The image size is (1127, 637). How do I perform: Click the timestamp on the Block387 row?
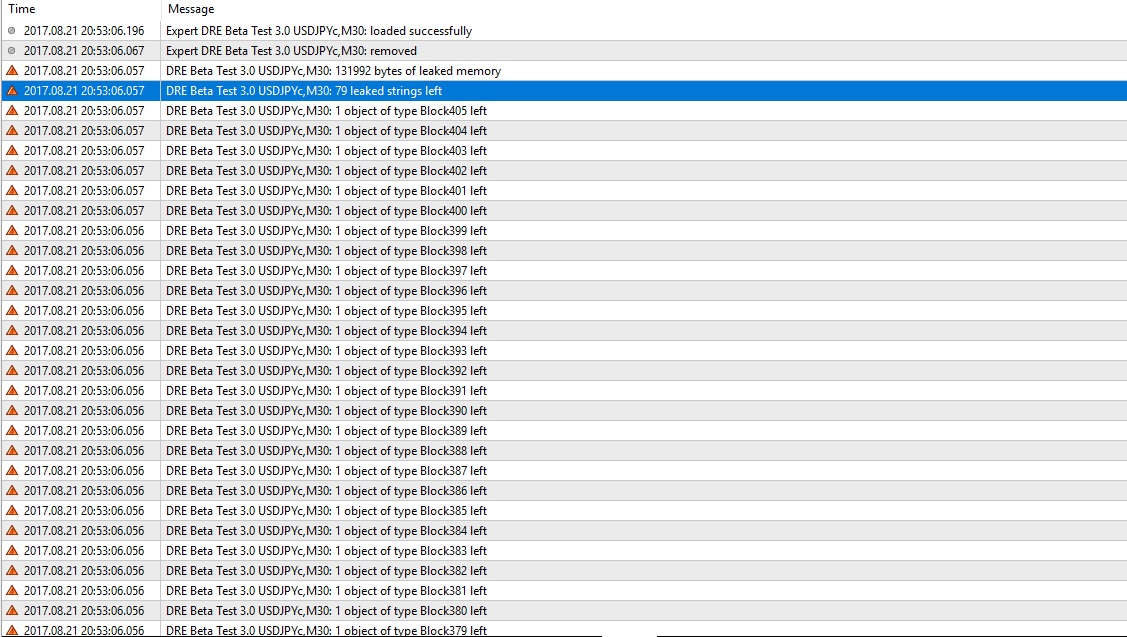(84, 470)
